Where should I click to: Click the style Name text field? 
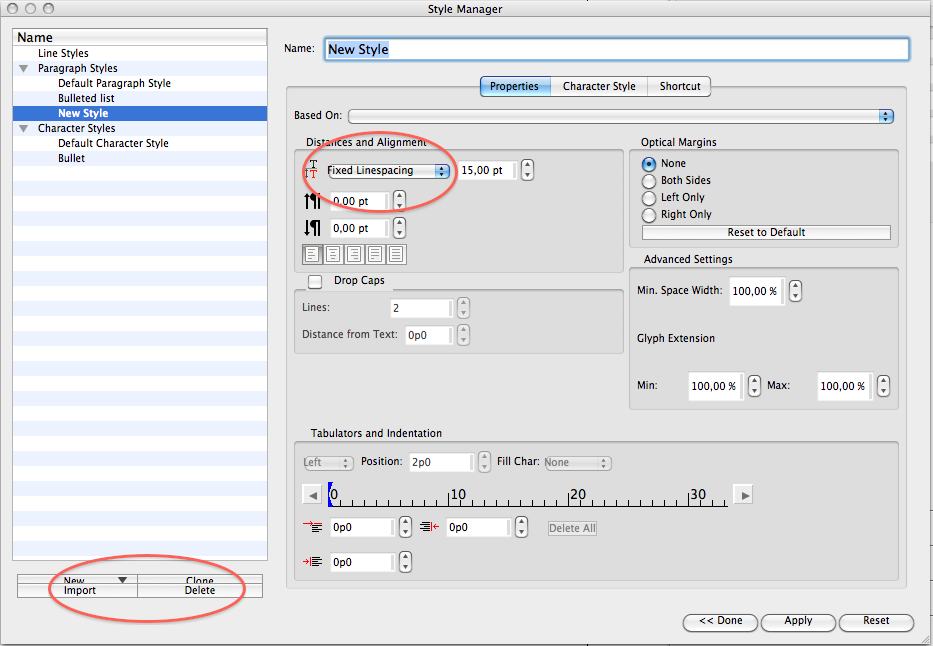click(616, 49)
